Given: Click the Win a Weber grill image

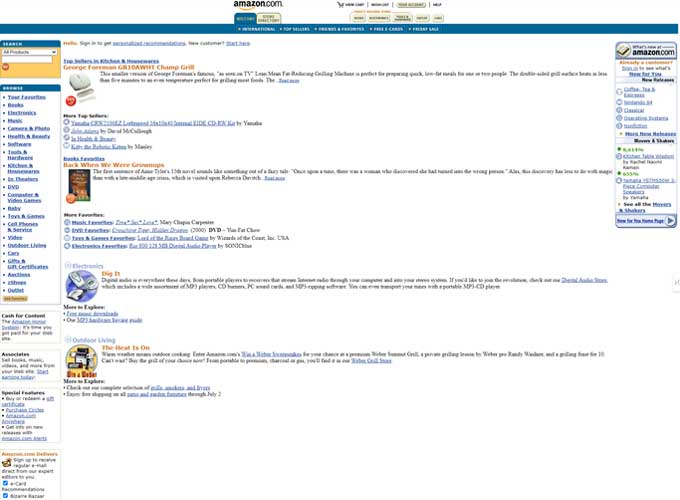Looking at the screenshot, I should (x=82, y=361).
